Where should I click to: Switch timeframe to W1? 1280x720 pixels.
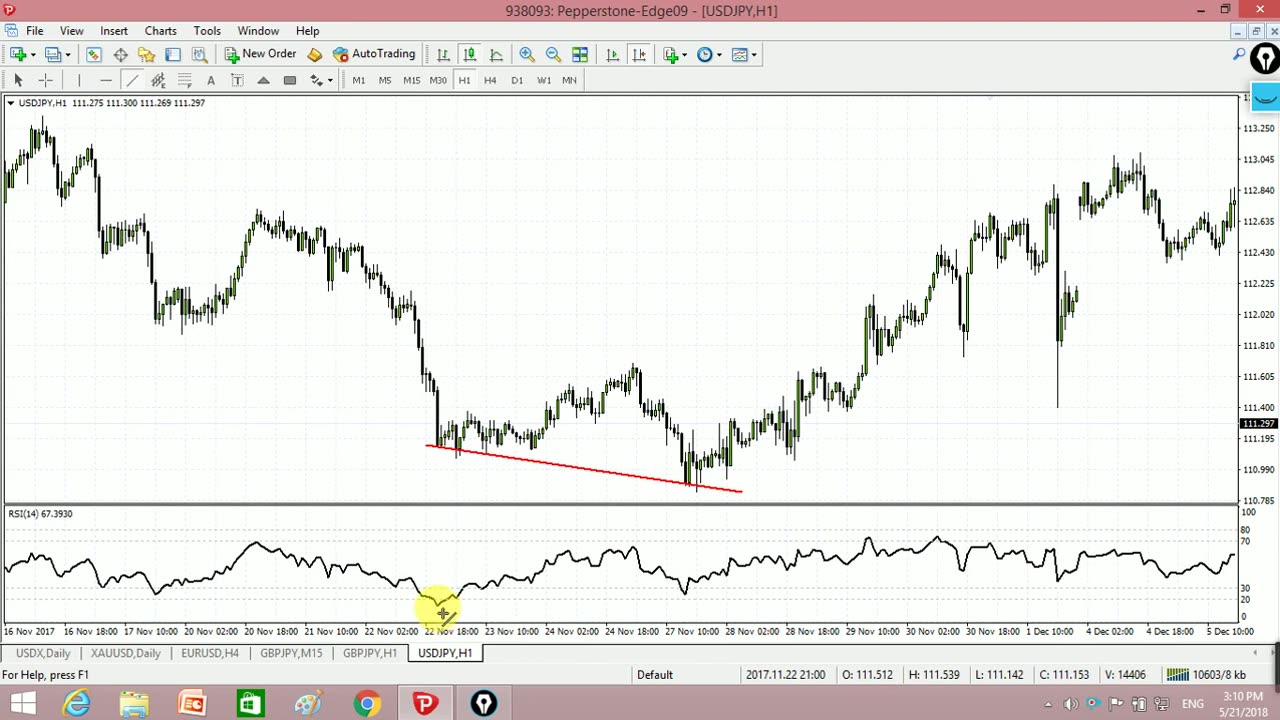tap(544, 80)
